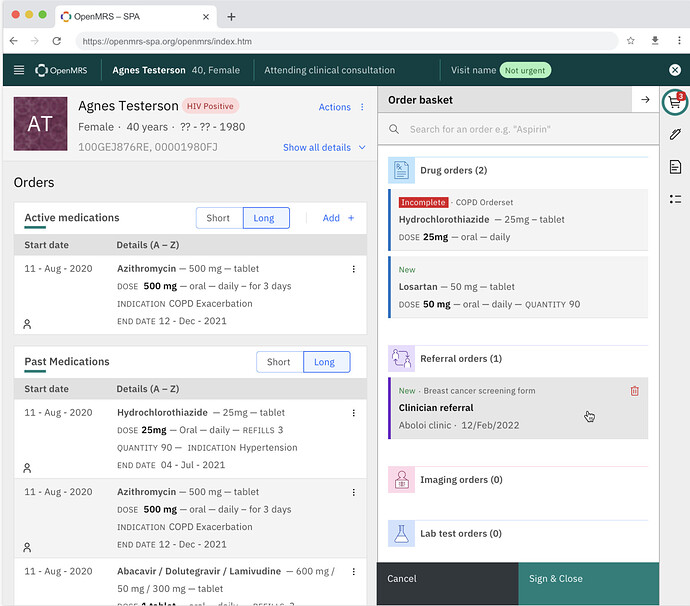Delete the Clinician referral order
Screen dimensions: 690x606
(634, 391)
